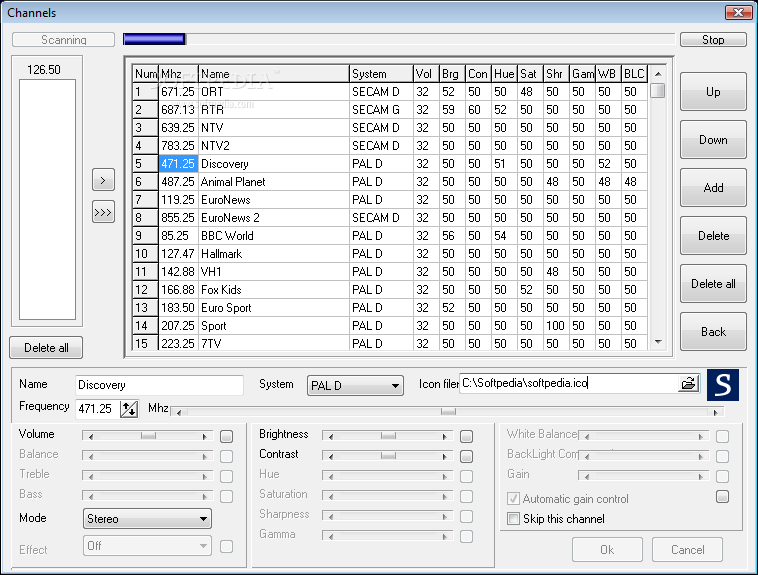Toggle the Brightness checkbox

466,437
